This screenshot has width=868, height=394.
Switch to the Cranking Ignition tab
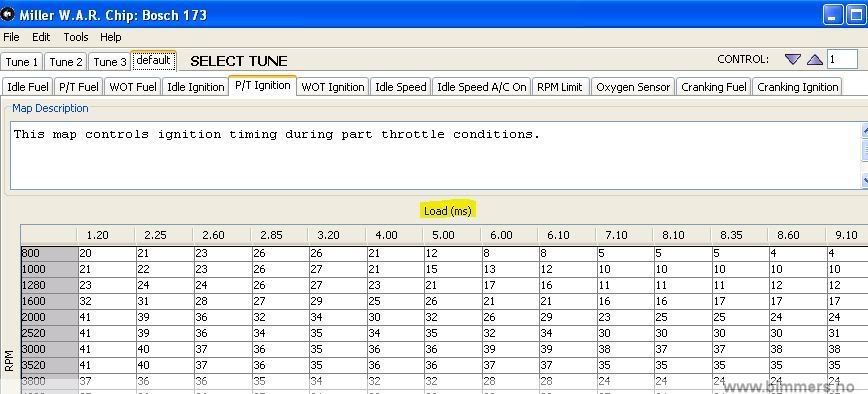(x=797, y=87)
